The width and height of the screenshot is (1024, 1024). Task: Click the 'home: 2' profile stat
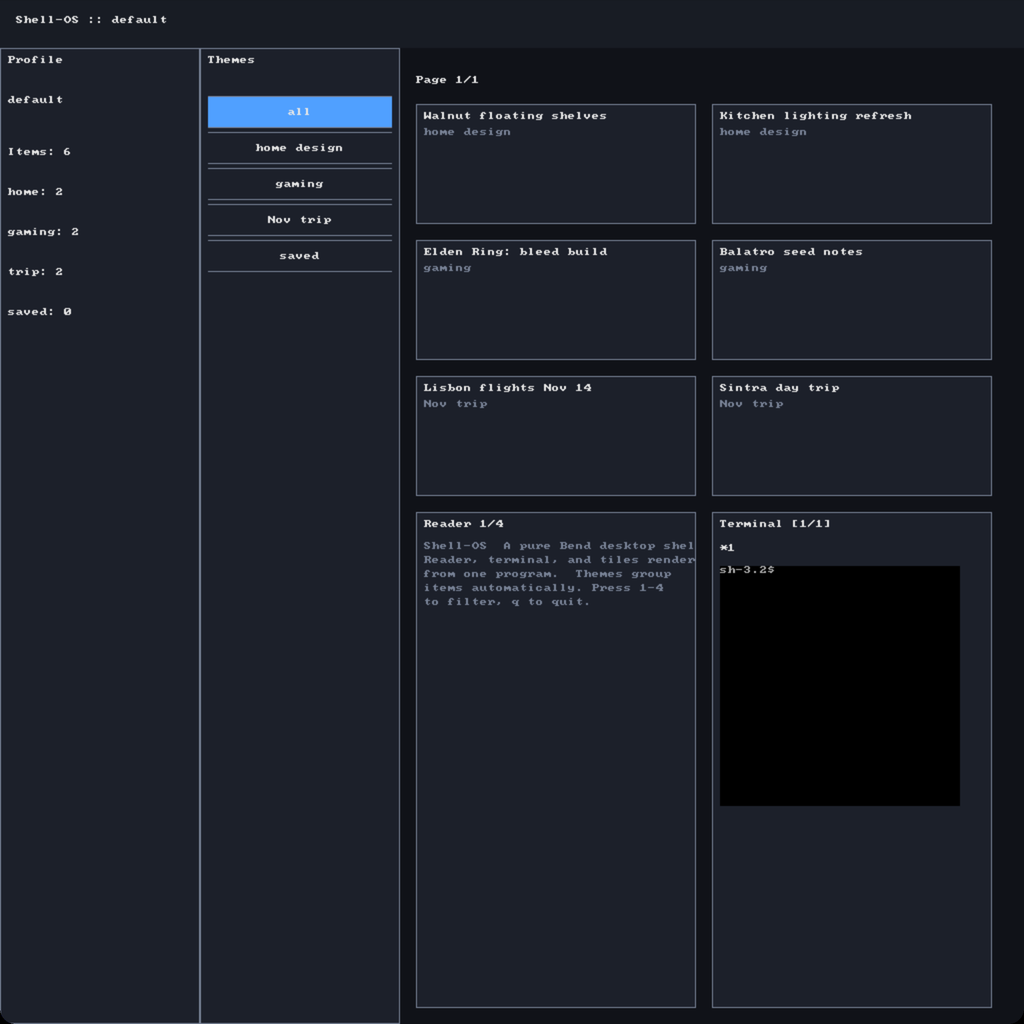(x=35, y=191)
